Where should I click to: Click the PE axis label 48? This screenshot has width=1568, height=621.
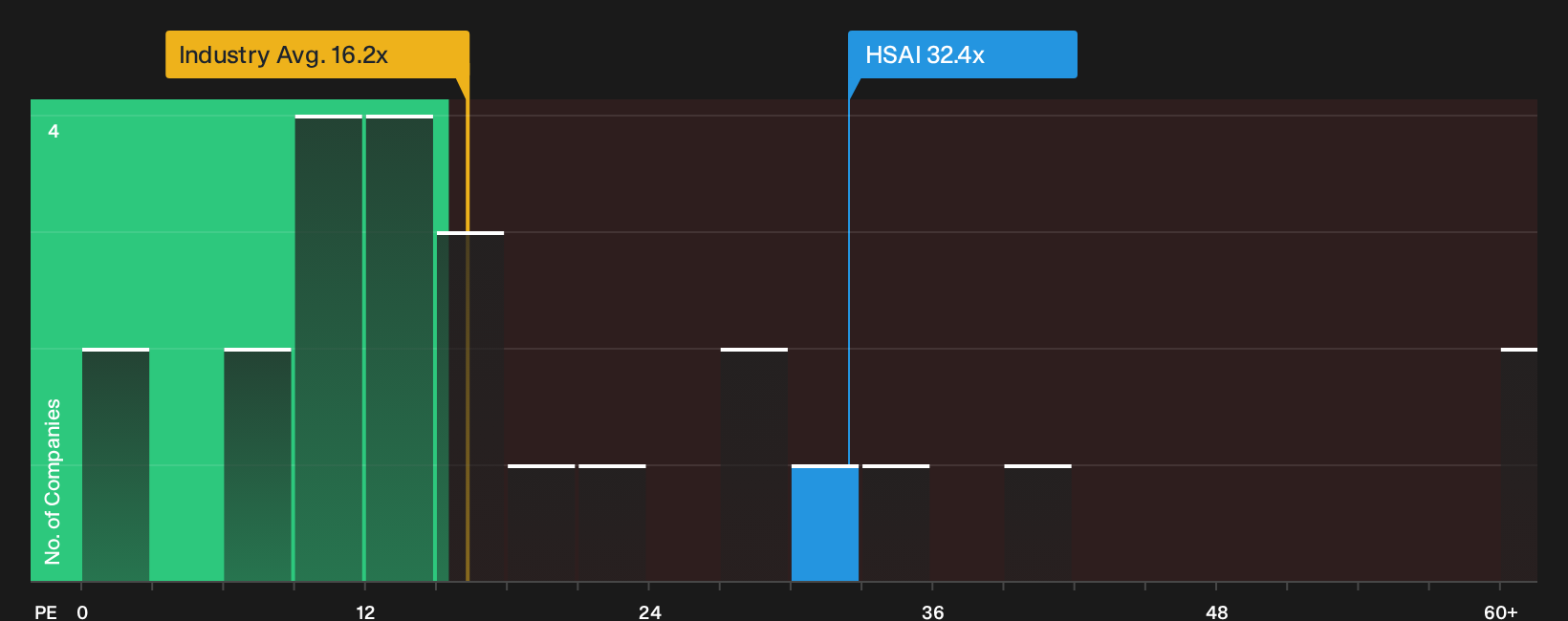1216,612
